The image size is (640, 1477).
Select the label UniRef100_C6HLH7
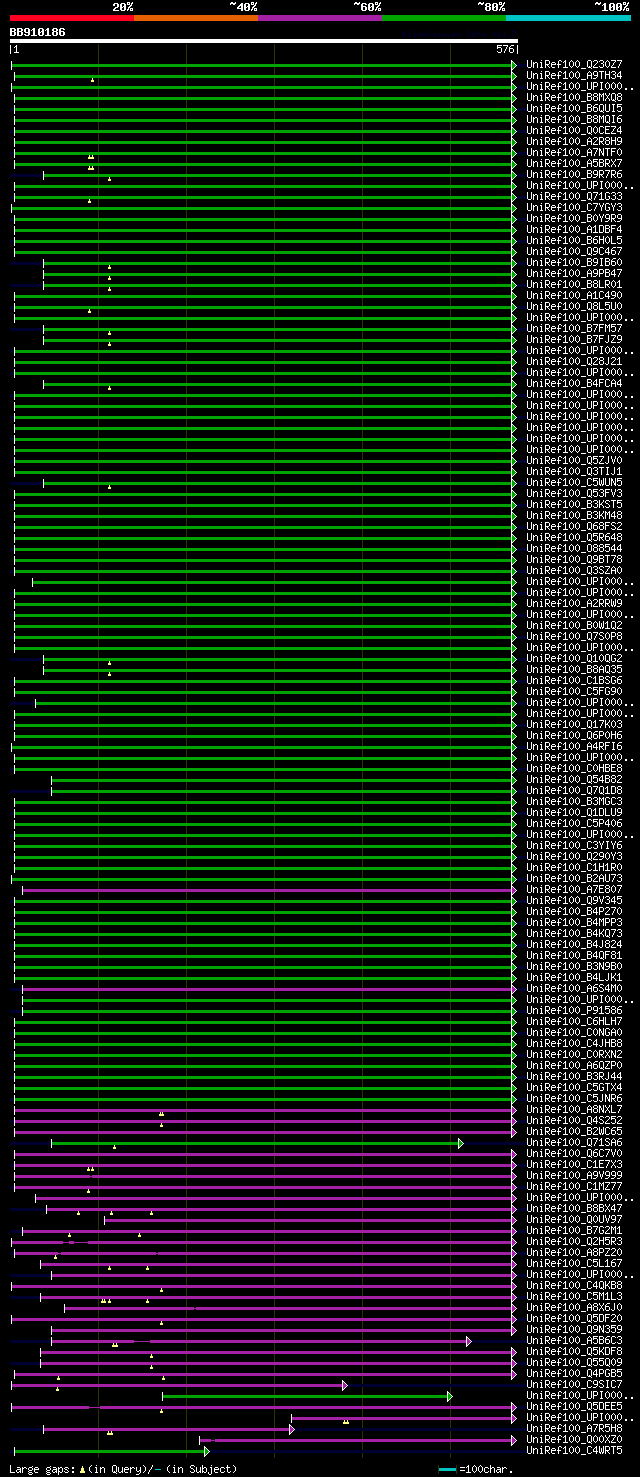(x=574, y=1021)
